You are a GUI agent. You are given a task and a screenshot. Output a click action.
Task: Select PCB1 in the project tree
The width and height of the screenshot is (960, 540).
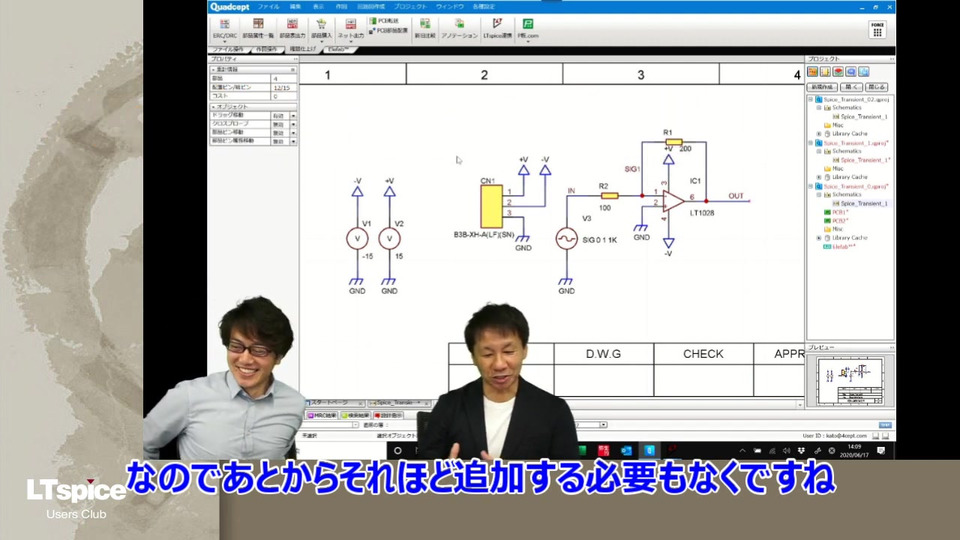(x=836, y=212)
